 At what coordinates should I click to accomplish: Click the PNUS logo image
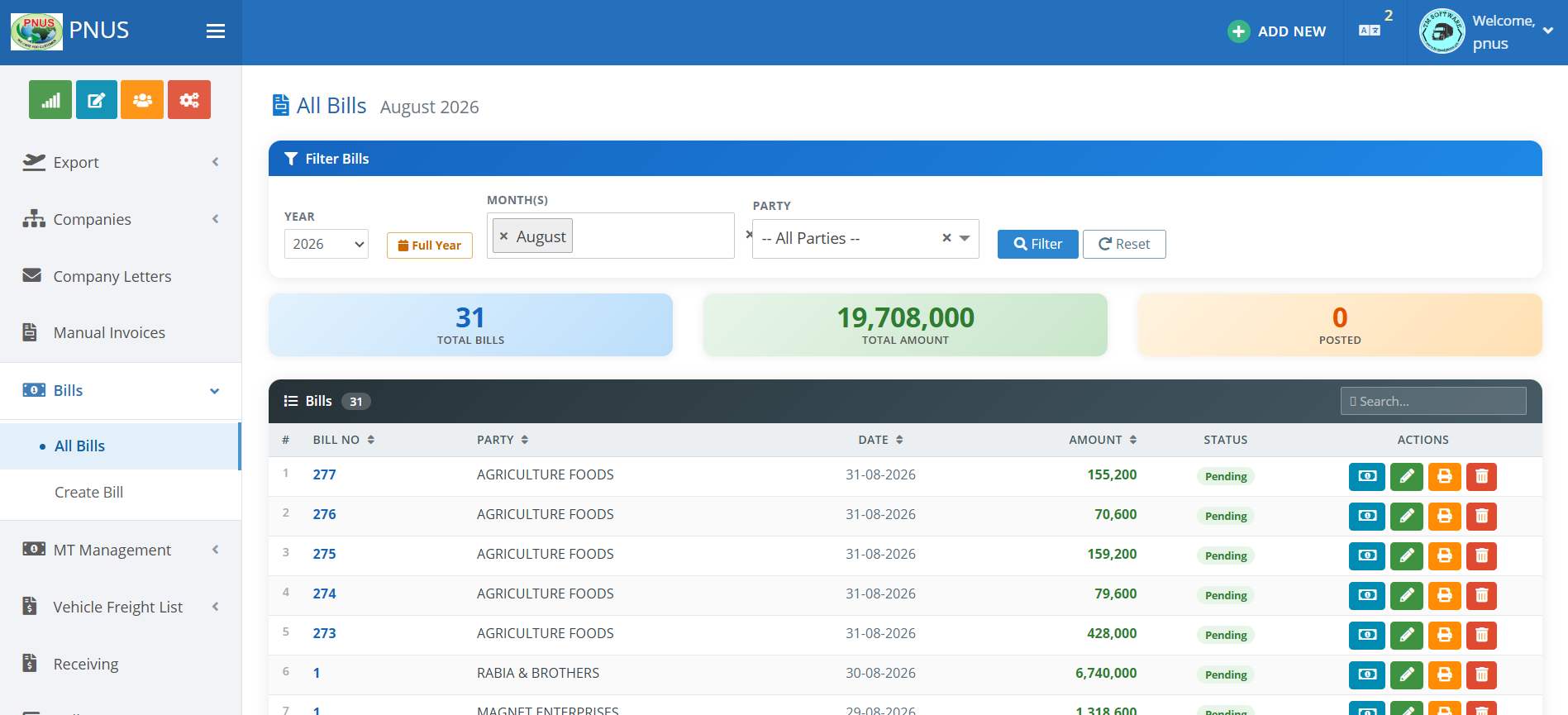[x=36, y=31]
